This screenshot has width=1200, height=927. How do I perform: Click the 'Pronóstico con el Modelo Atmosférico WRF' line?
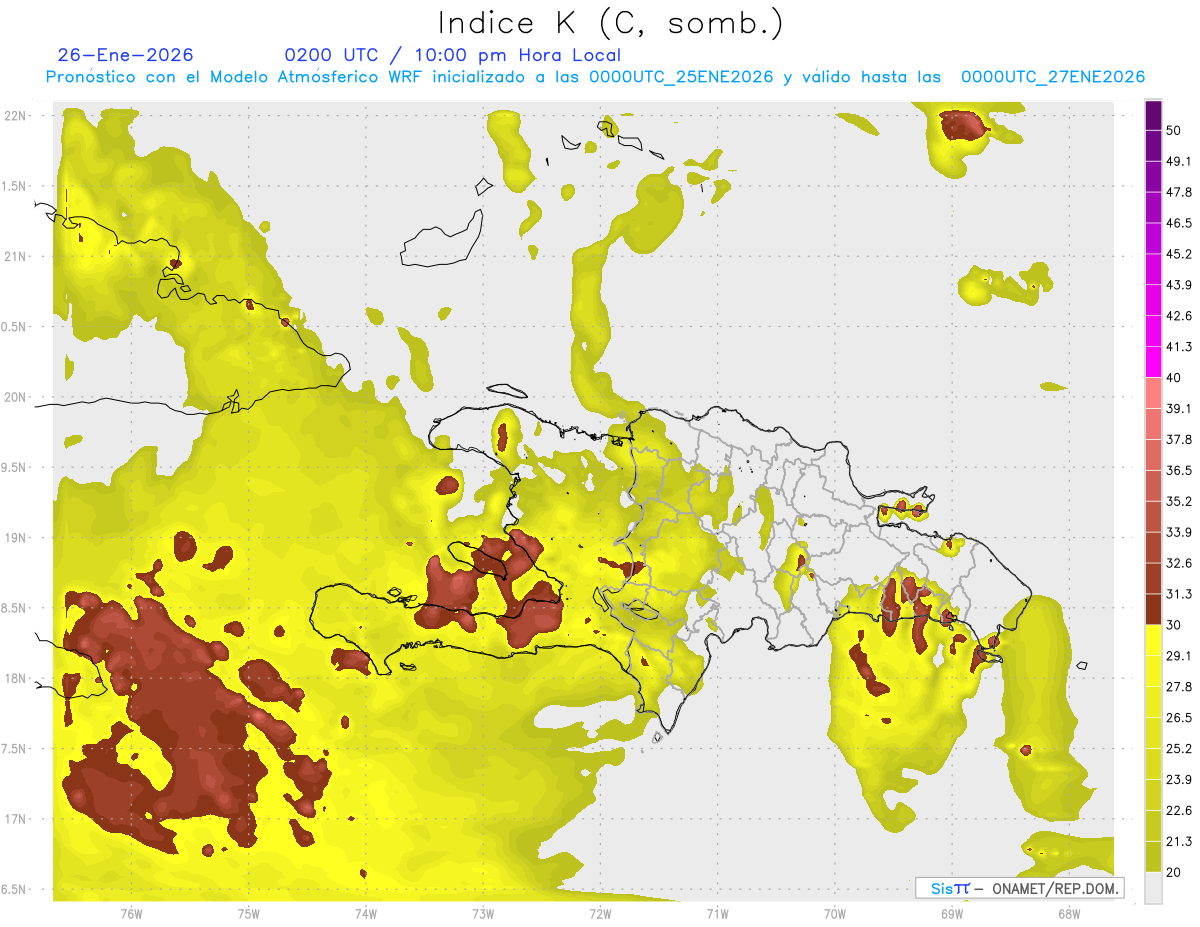pos(596,77)
